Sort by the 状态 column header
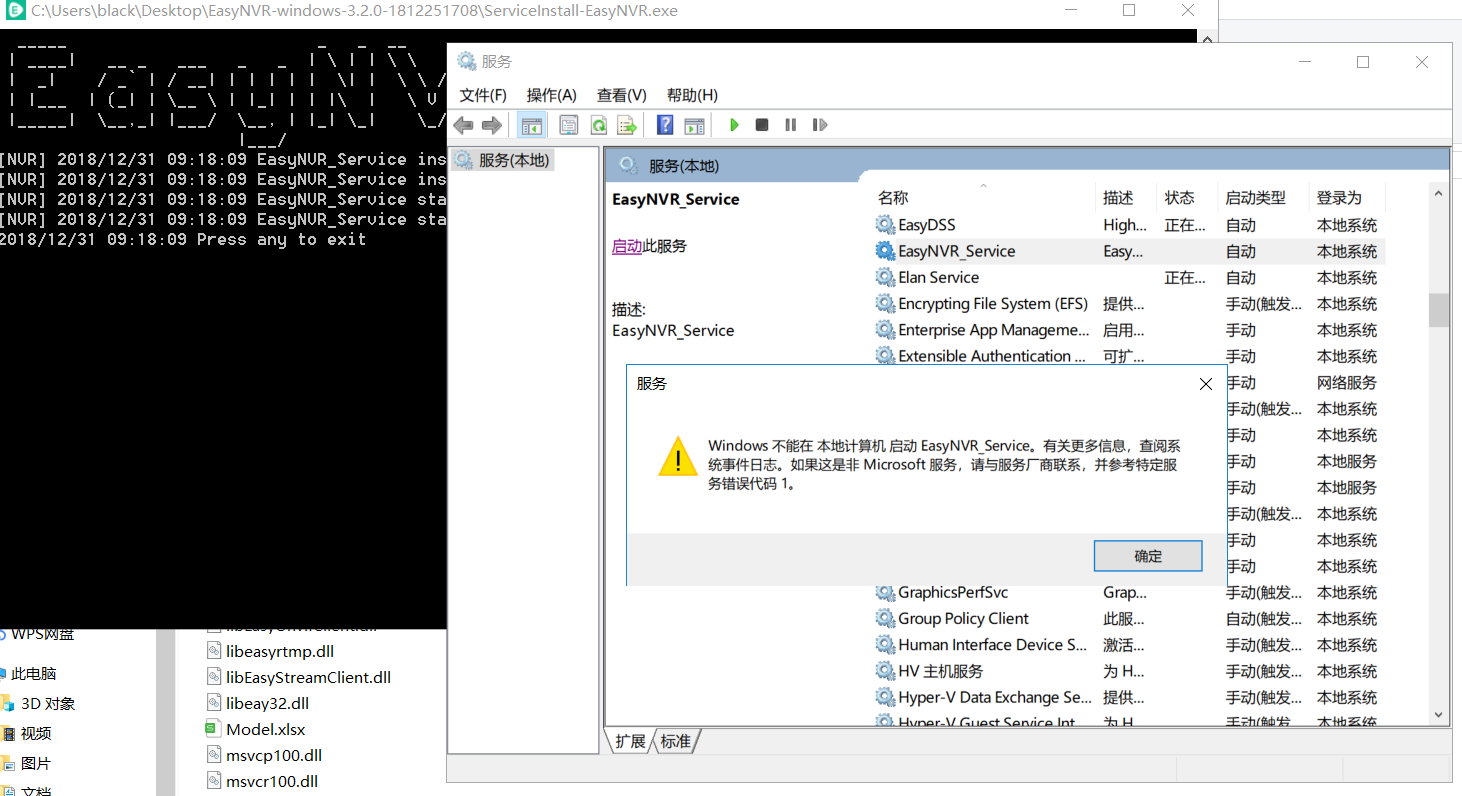This screenshot has width=1462, height=796. point(1180,198)
